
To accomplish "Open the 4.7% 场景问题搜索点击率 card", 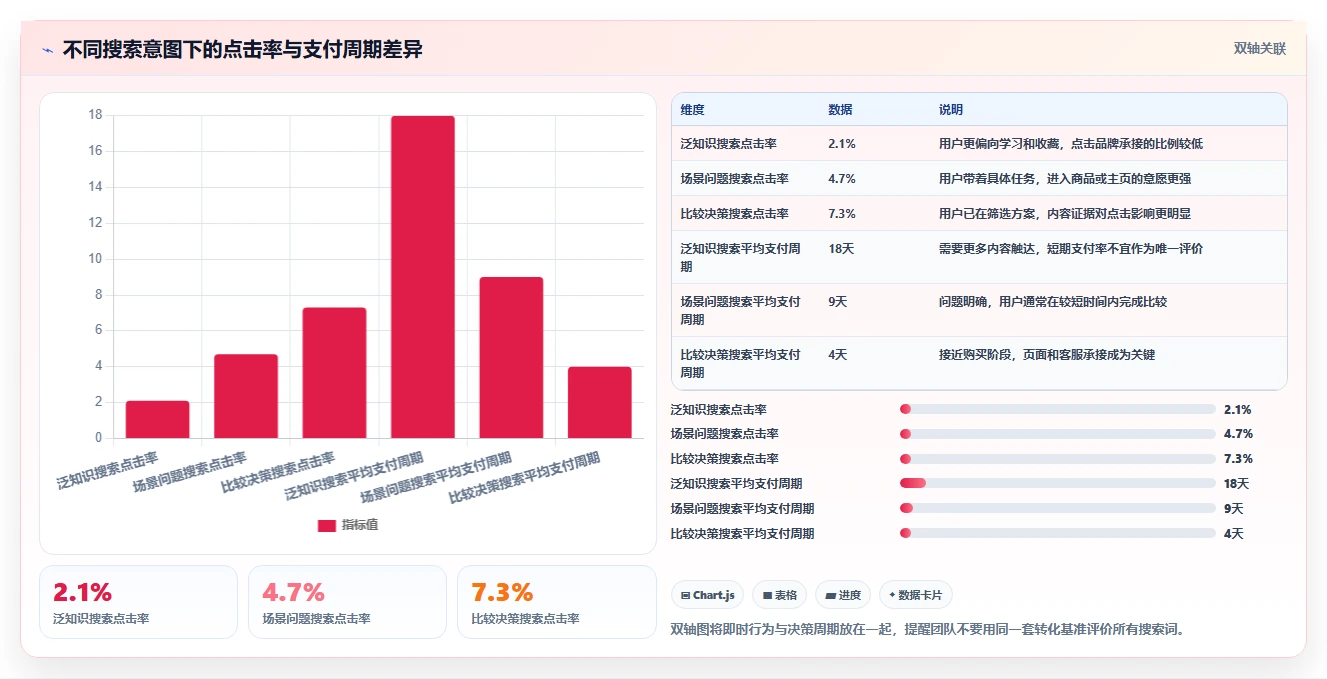I will pyautogui.click(x=347, y=602).
